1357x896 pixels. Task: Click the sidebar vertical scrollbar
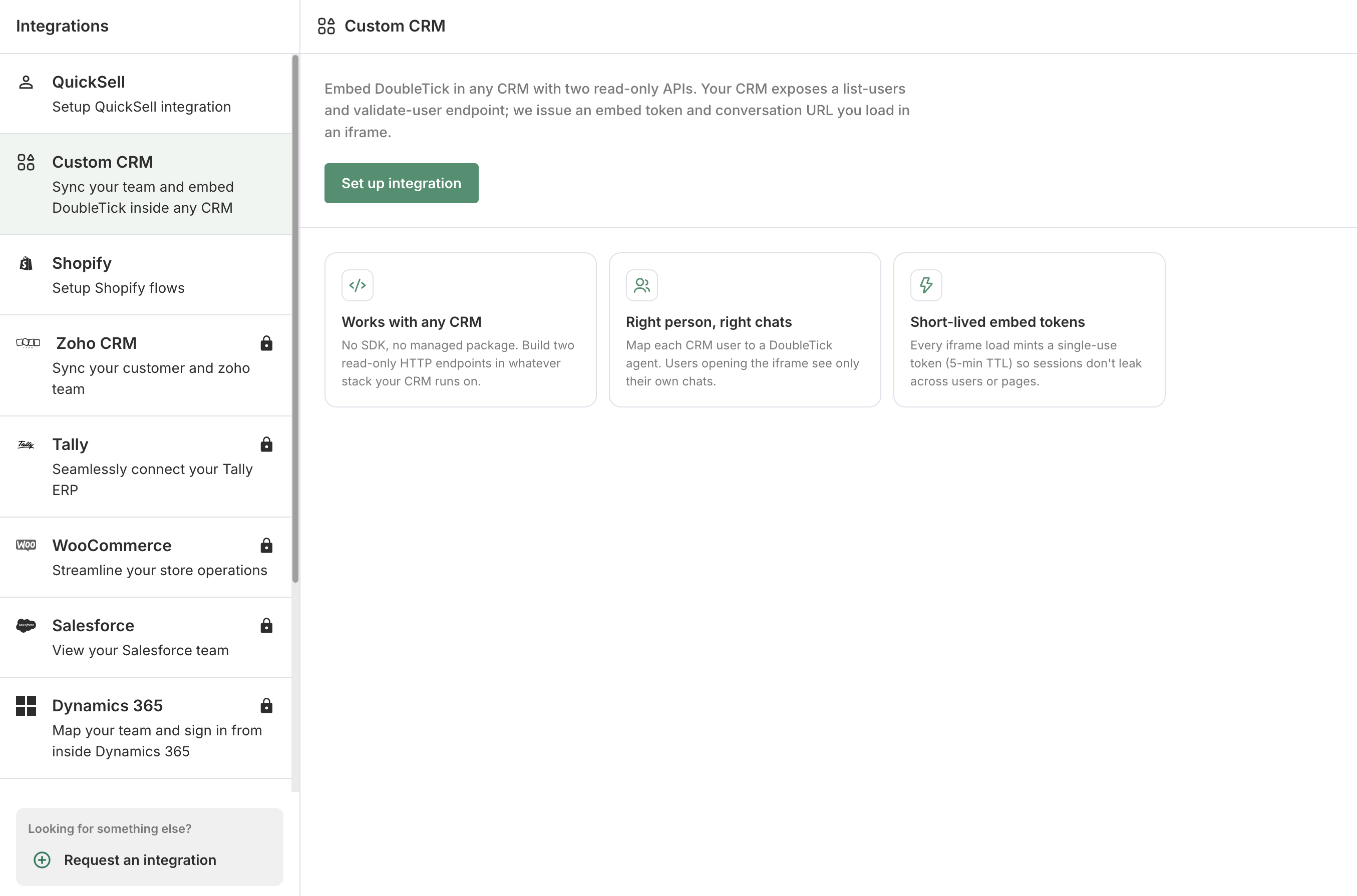(x=295, y=319)
